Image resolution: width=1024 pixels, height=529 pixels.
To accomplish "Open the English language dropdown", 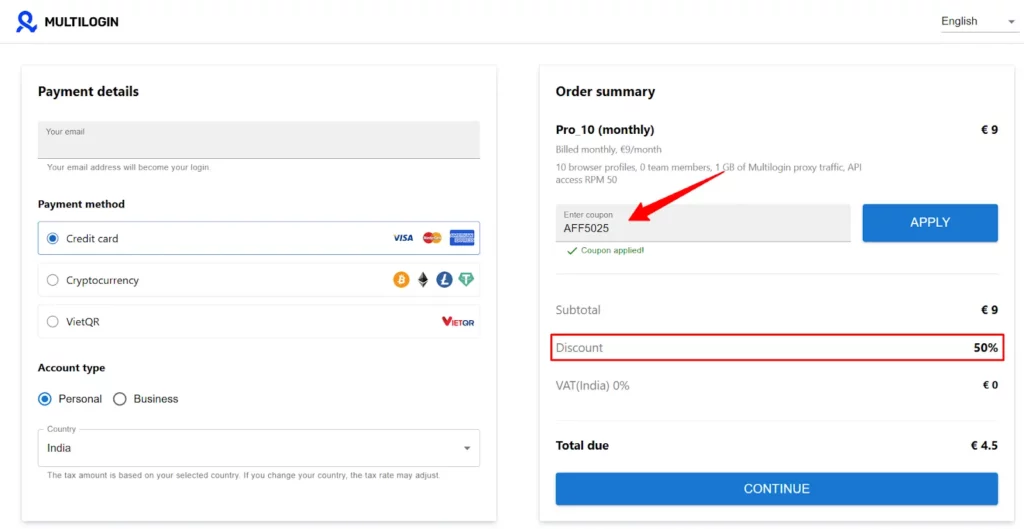I will click(x=979, y=22).
